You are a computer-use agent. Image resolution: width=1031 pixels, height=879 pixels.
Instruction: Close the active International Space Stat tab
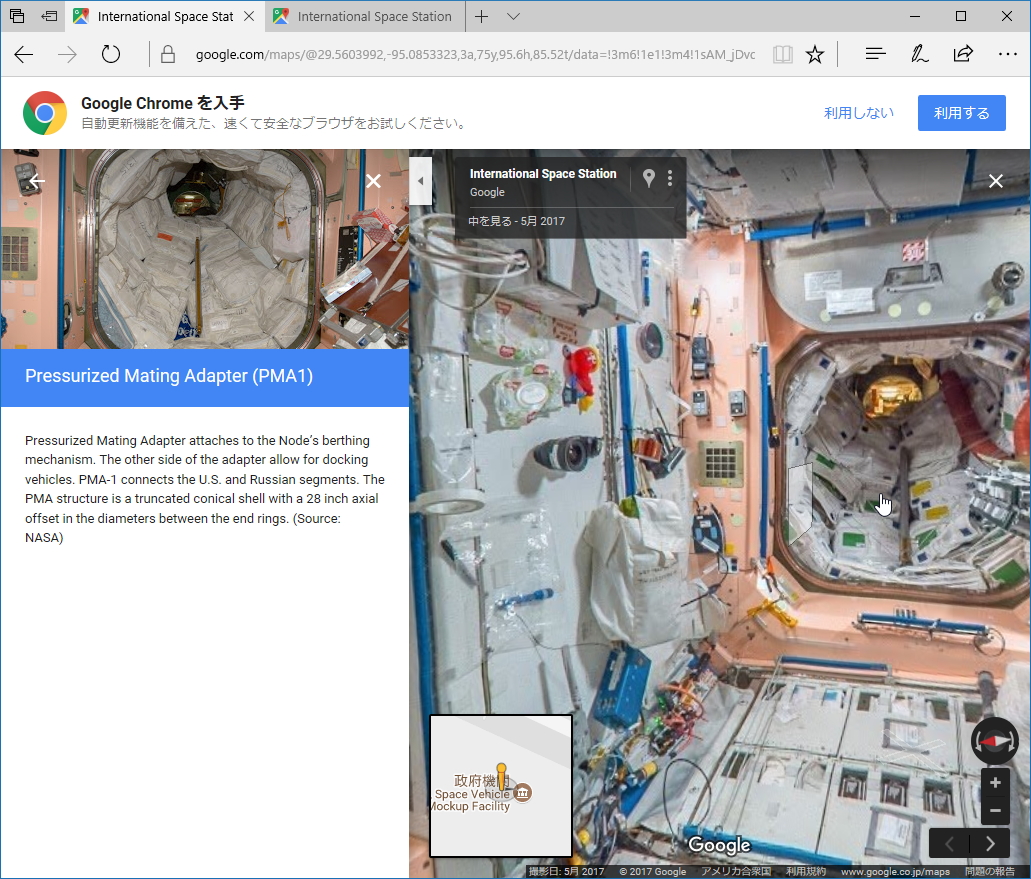tap(249, 16)
